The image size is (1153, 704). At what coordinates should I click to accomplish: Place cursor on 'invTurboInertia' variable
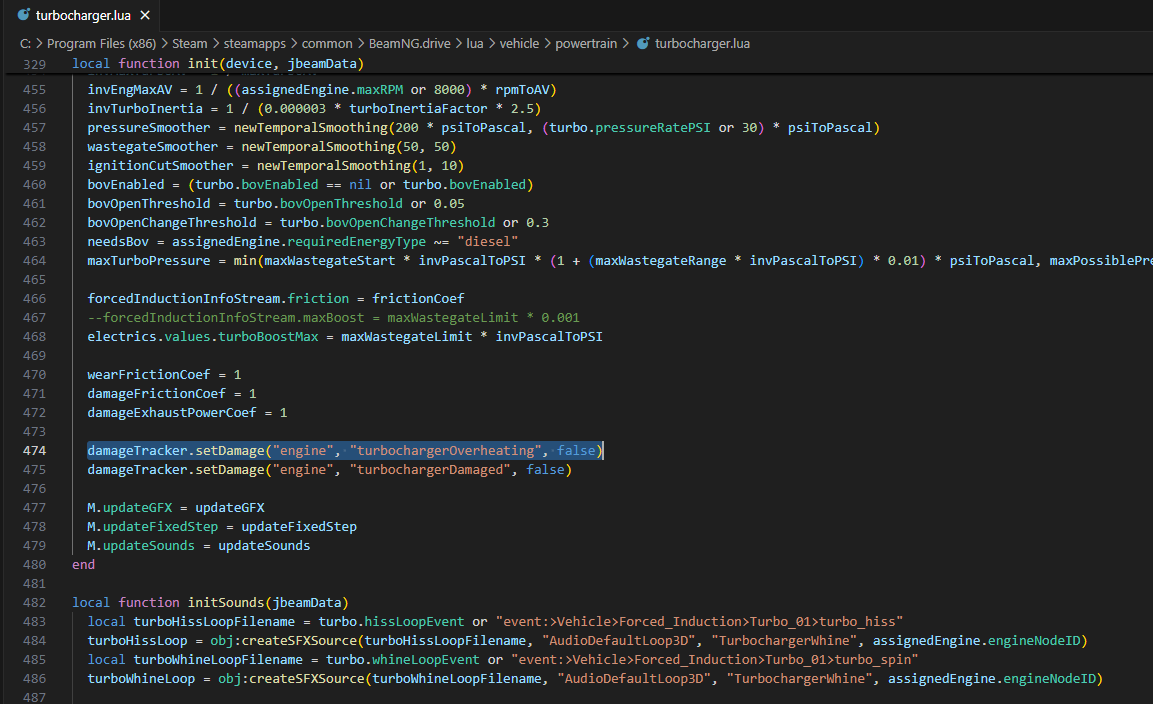(x=145, y=108)
